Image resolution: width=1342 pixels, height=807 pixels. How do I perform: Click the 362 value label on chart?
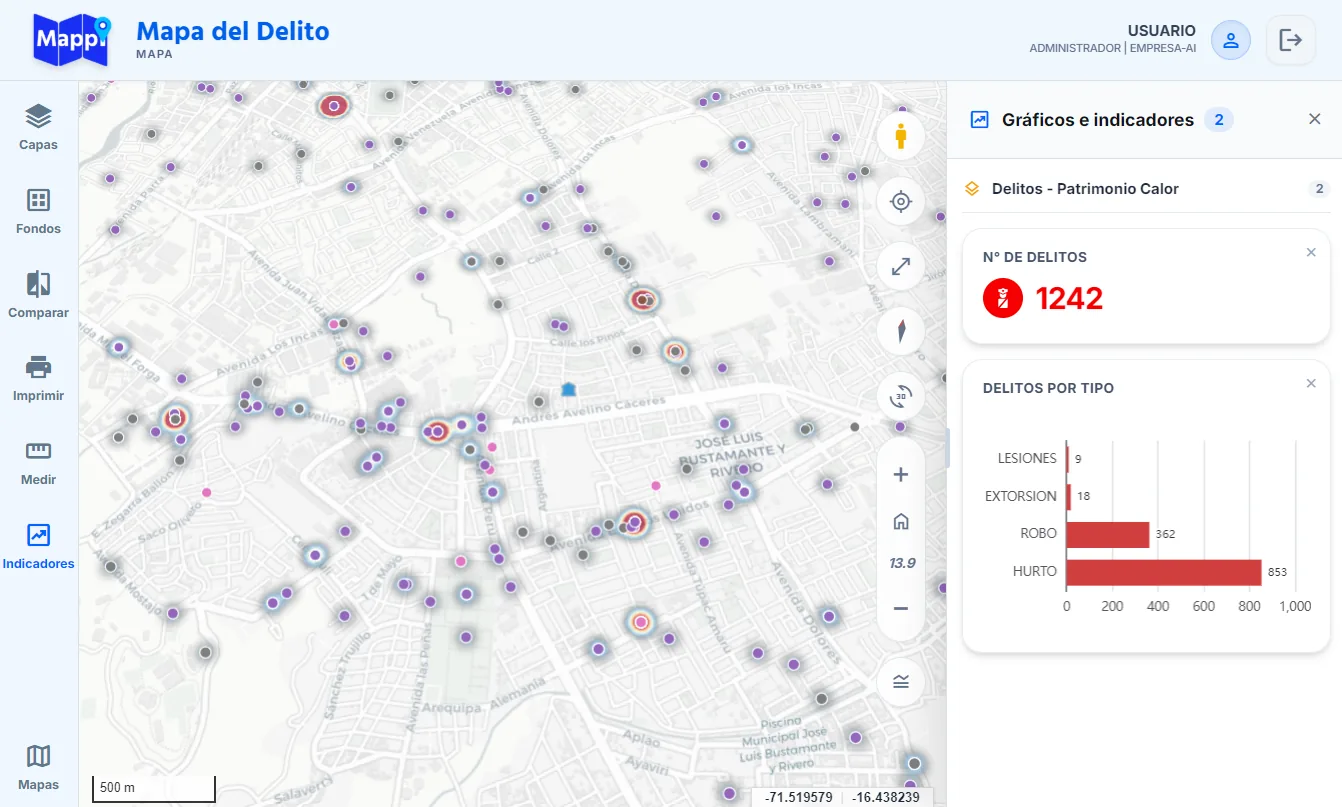click(1165, 534)
